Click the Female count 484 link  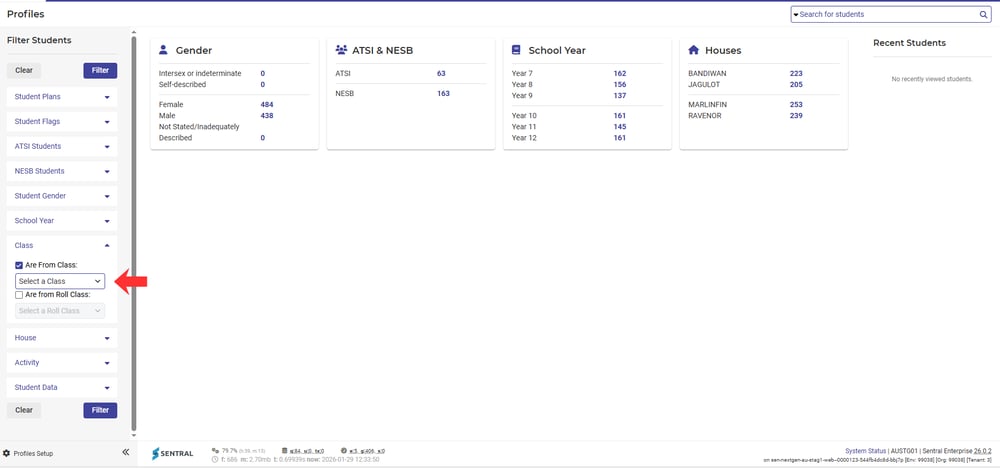point(267,104)
